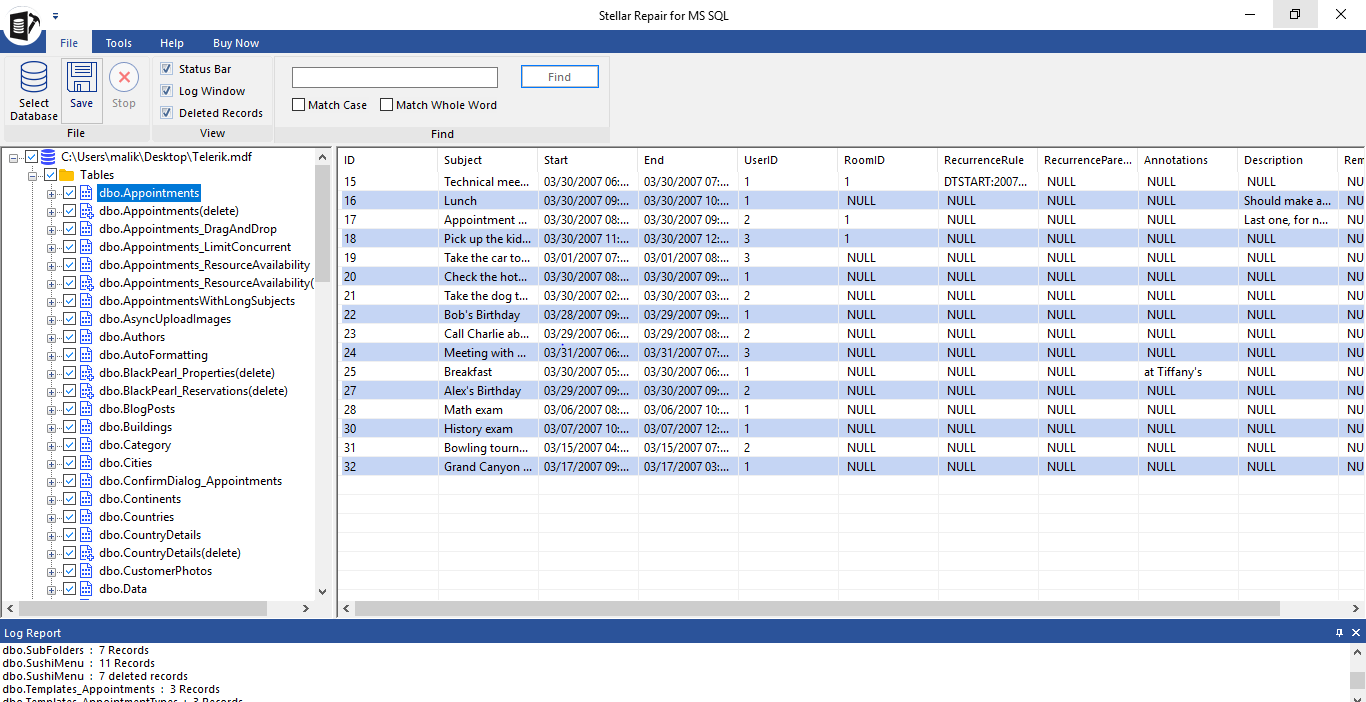Click the Telerik.mdf database icon
This screenshot has height=702, width=1366.
(x=48, y=157)
